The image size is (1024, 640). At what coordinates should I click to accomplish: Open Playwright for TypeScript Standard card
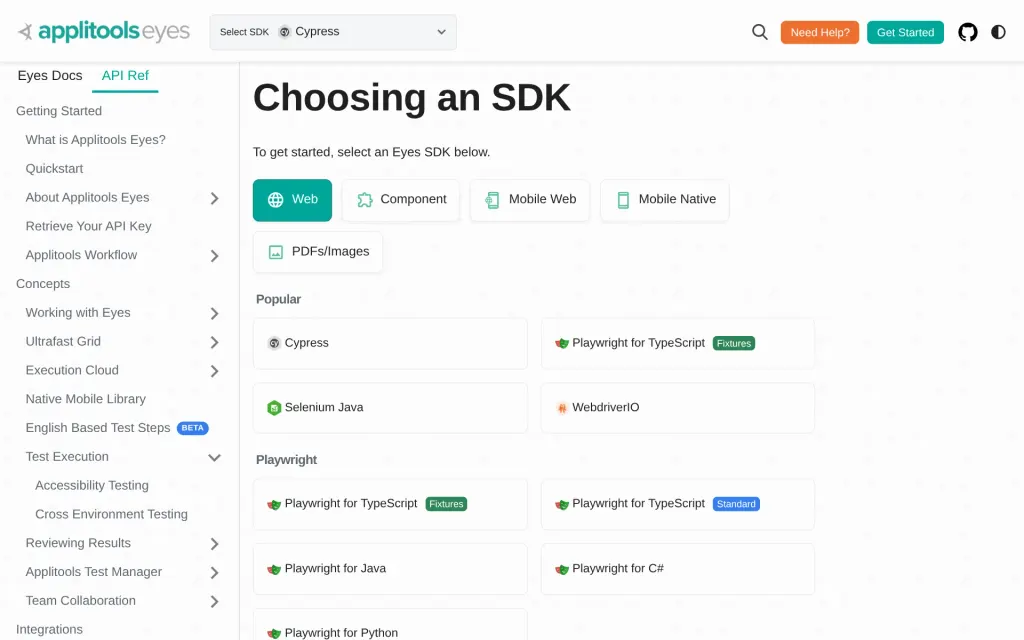678,504
